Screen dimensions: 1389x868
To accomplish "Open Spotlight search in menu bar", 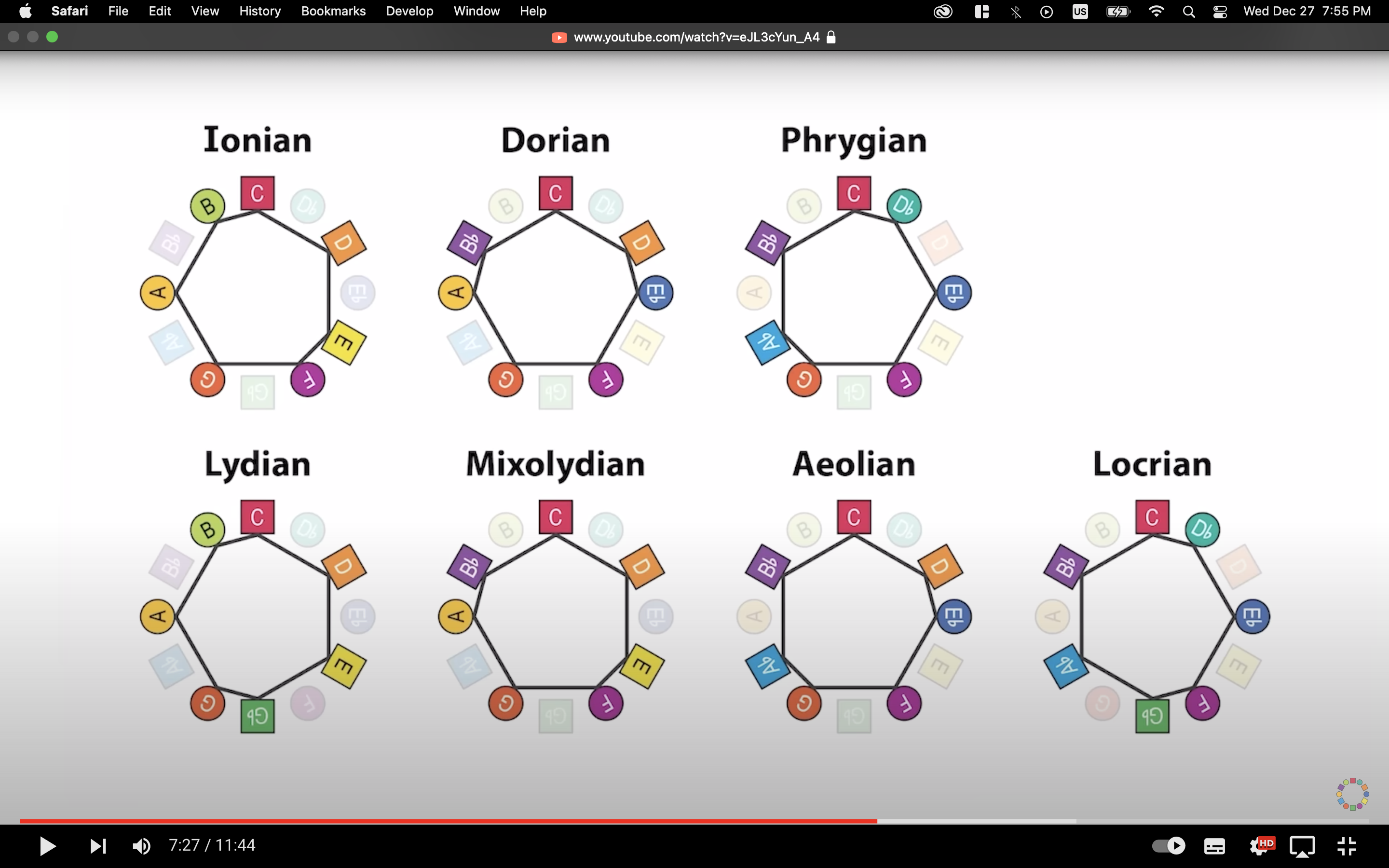I will click(x=1189, y=12).
